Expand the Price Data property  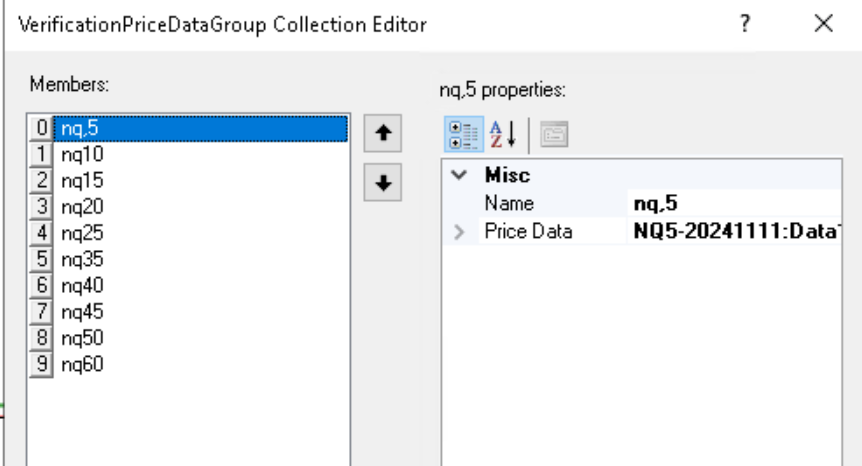tap(460, 232)
